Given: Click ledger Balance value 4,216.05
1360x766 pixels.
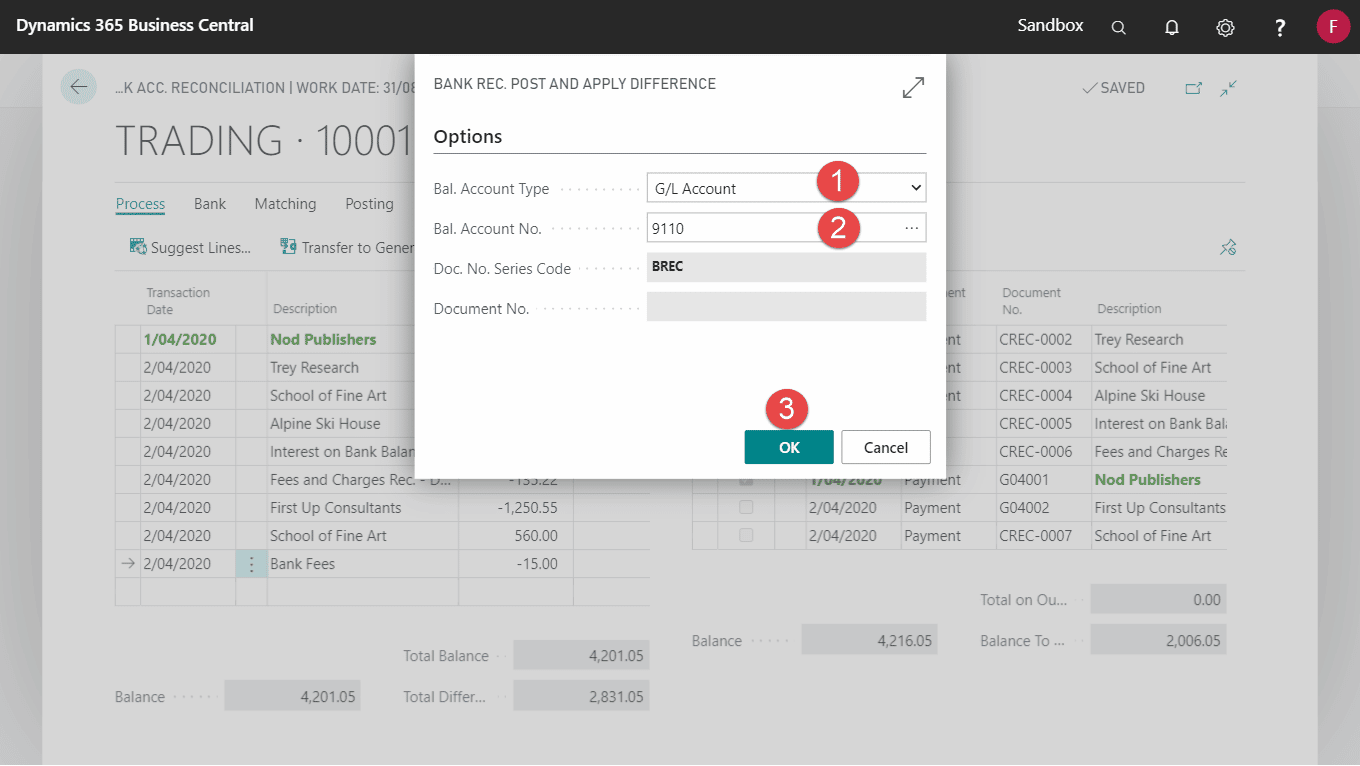Looking at the screenshot, I should (x=869, y=641).
